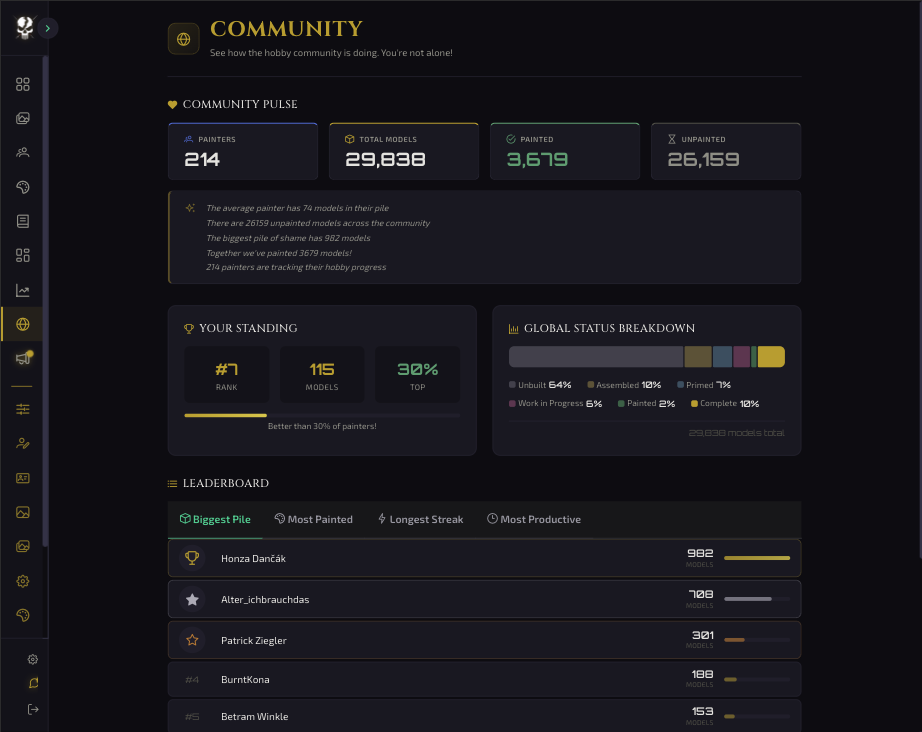Open the Longest Streak tab
The height and width of the screenshot is (732, 922).
pyautogui.click(x=420, y=519)
